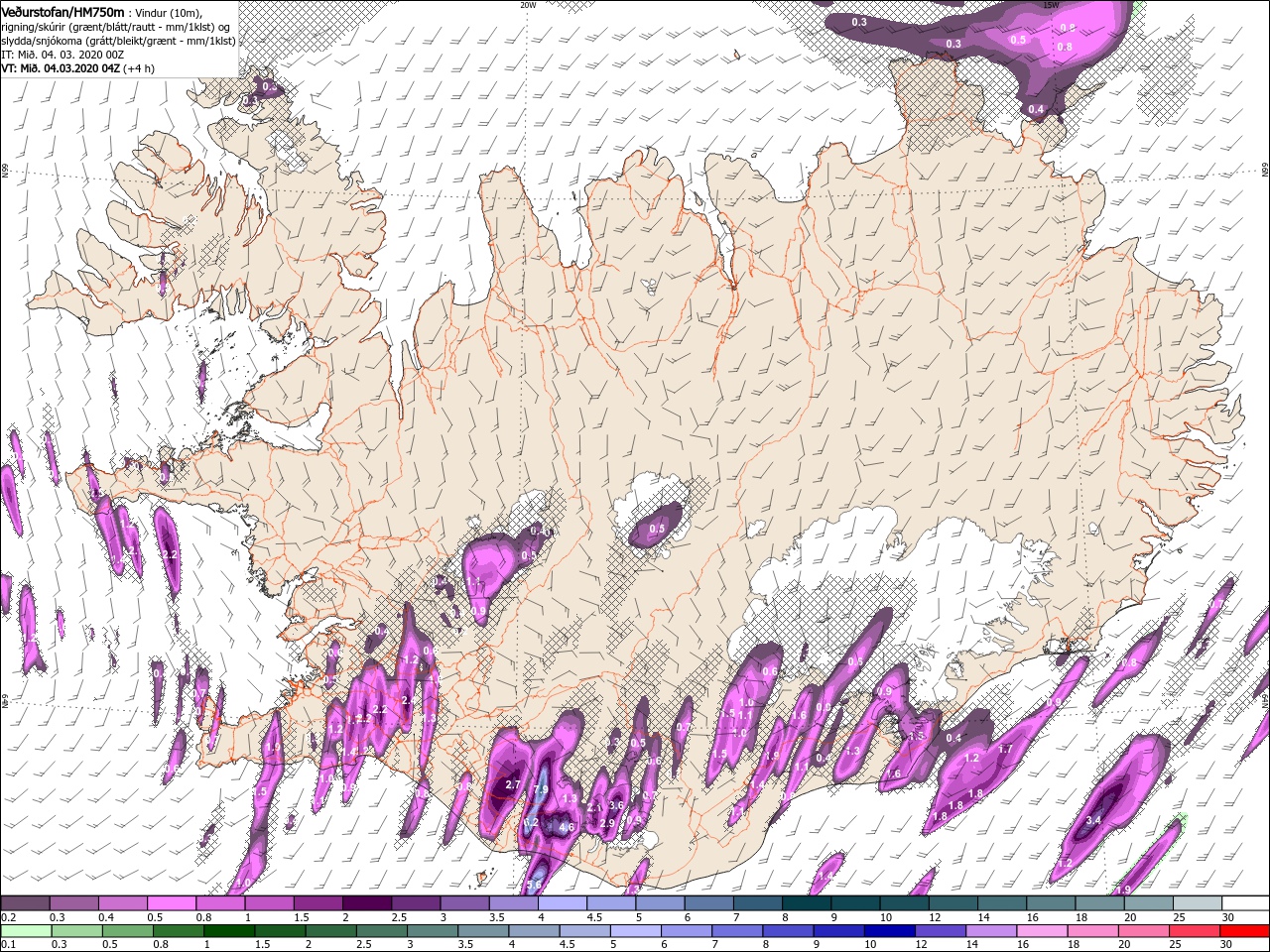Click the '20W' longitude label
The image size is (1270, 952).
528,5
